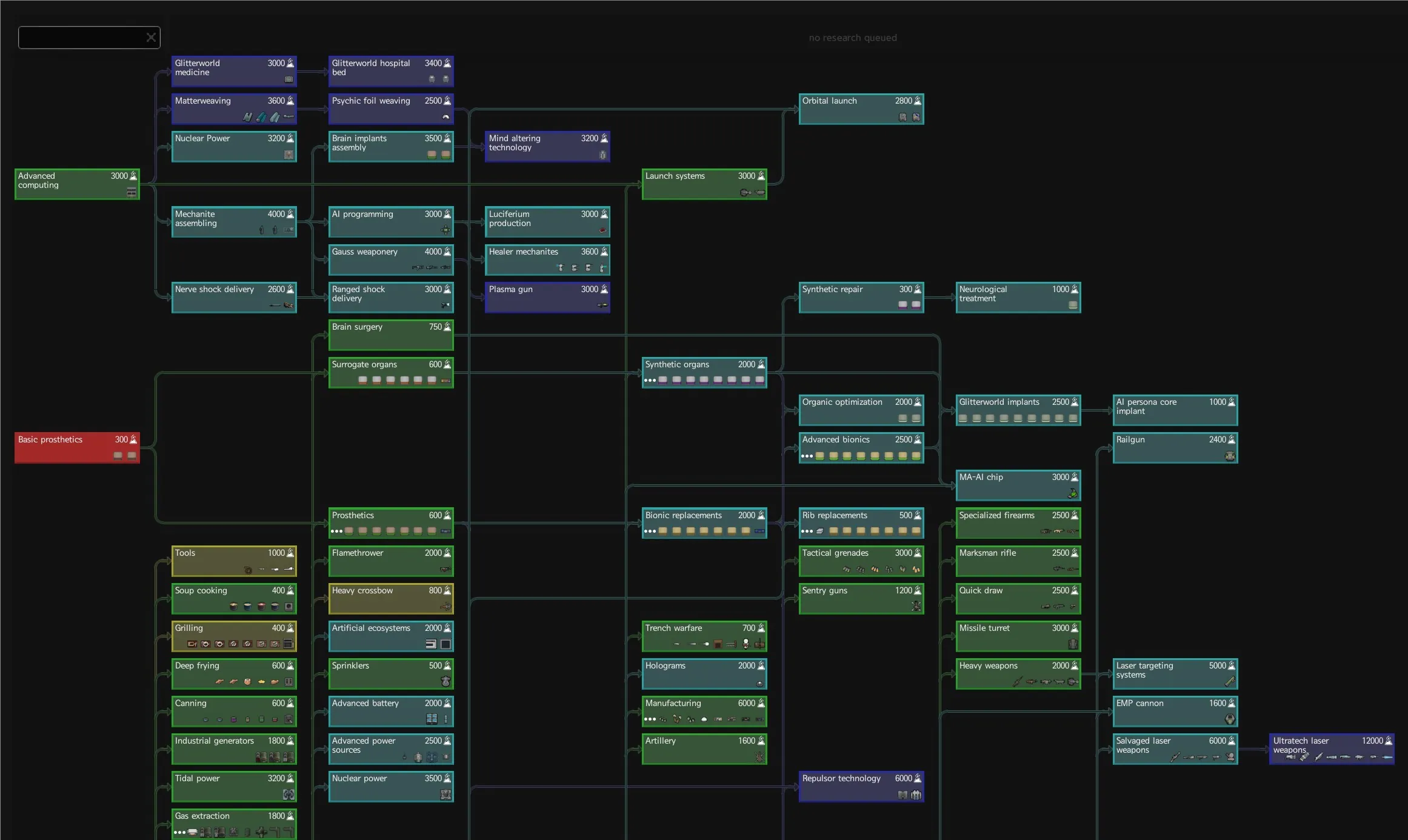Expand more unlocks dots on Prosthetics

(336, 532)
